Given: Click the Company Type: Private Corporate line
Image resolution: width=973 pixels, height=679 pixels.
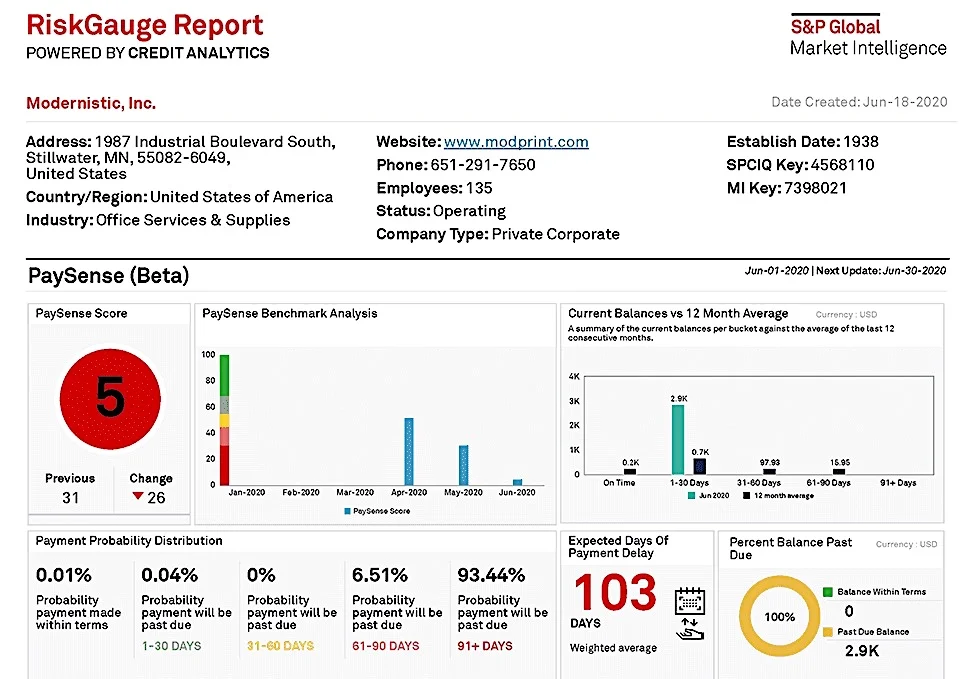Looking at the screenshot, I should (x=498, y=234).
